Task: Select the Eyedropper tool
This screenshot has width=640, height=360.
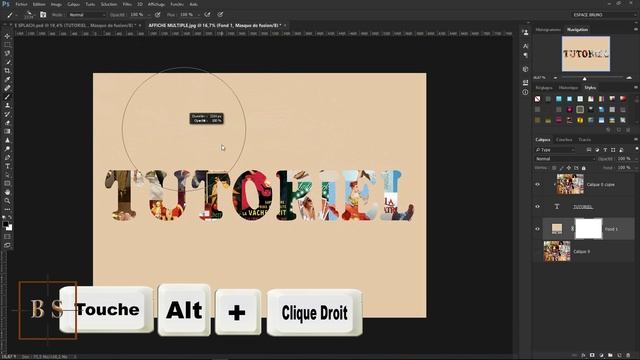Action: [7, 79]
